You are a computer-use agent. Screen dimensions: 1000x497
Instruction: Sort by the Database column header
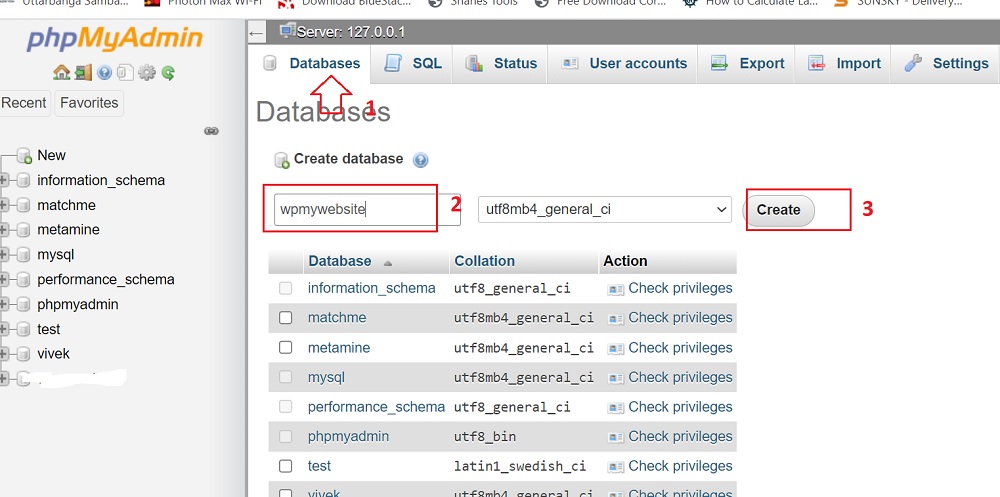click(x=340, y=262)
